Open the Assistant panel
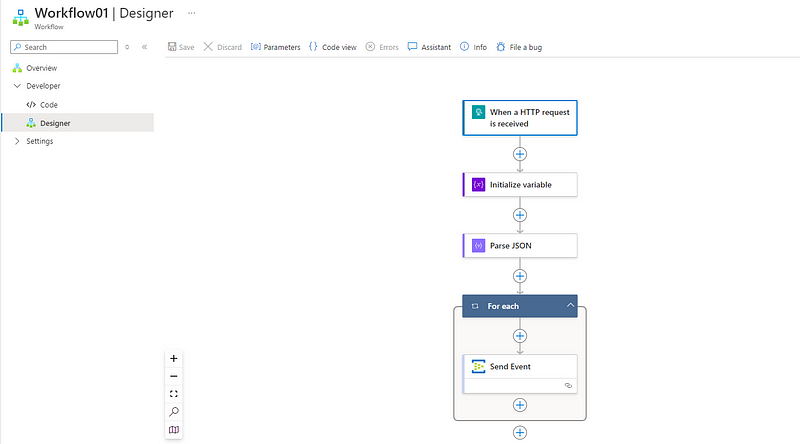Viewport: 800px width, 444px height. 429,47
